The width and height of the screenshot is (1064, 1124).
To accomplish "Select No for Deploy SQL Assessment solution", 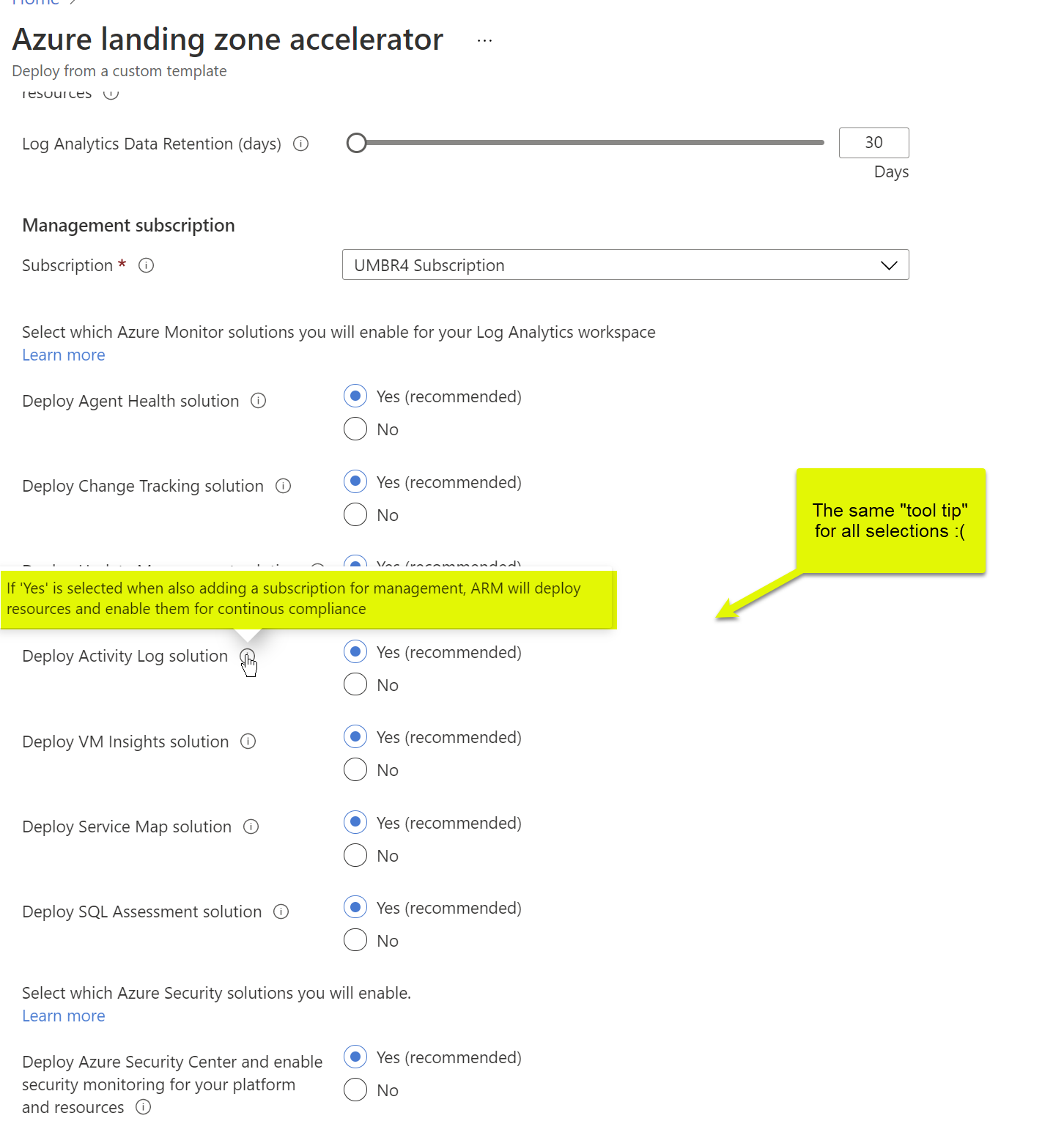I will coord(355,940).
